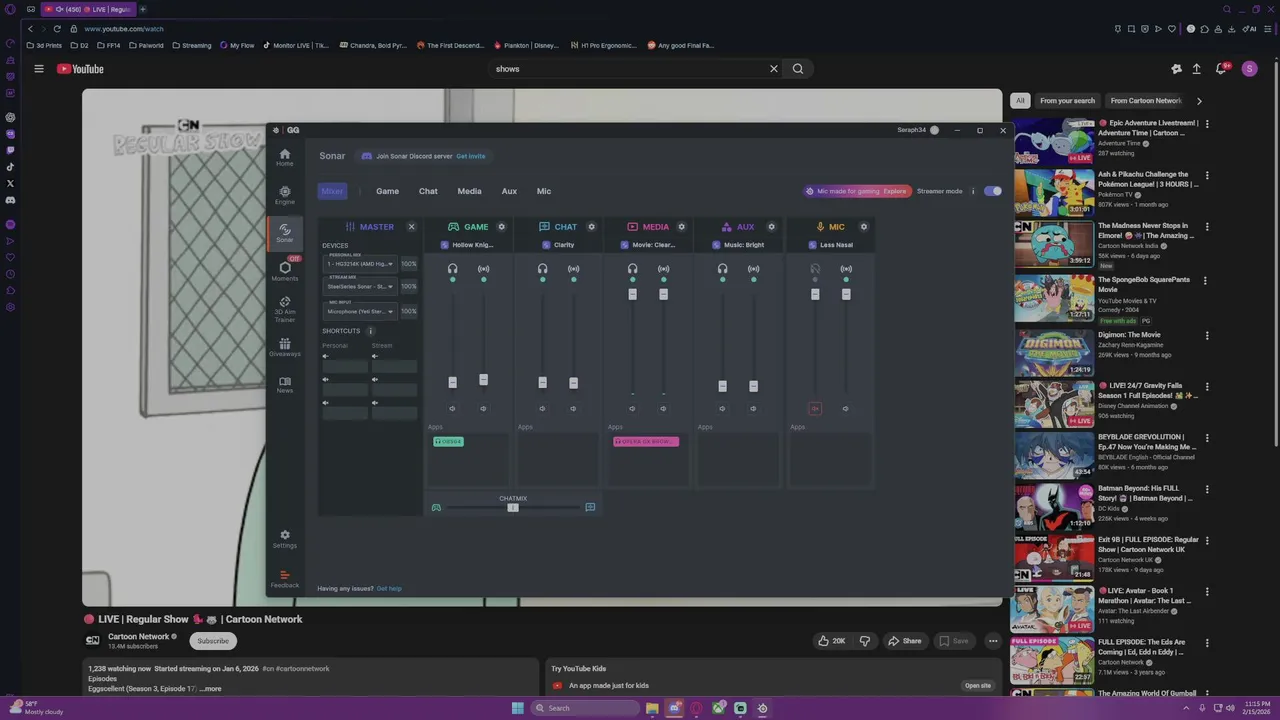The width and height of the screenshot is (1280, 720).
Task: Click Open site for YouTube Kids
Action: [x=978, y=686]
